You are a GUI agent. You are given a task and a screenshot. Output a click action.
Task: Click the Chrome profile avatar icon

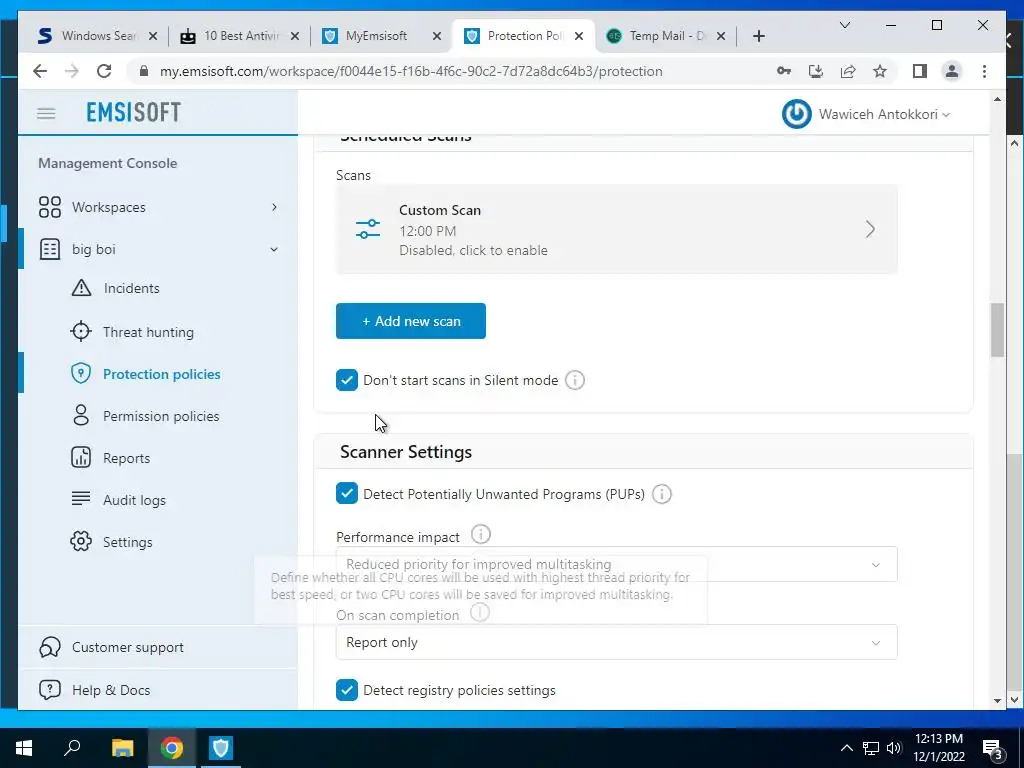[x=952, y=71]
